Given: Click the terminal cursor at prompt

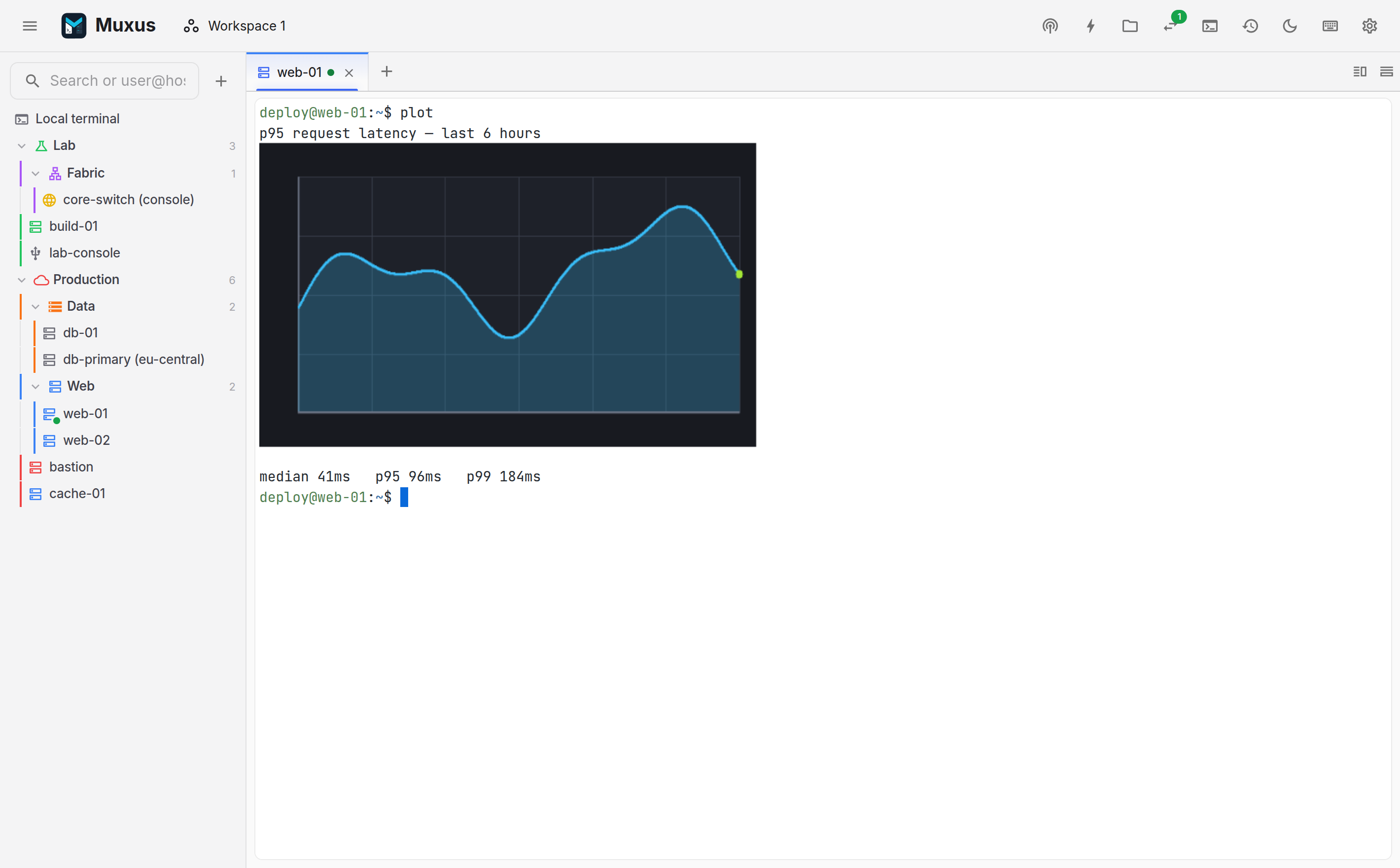Looking at the screenshot, I should pos(404,497).
